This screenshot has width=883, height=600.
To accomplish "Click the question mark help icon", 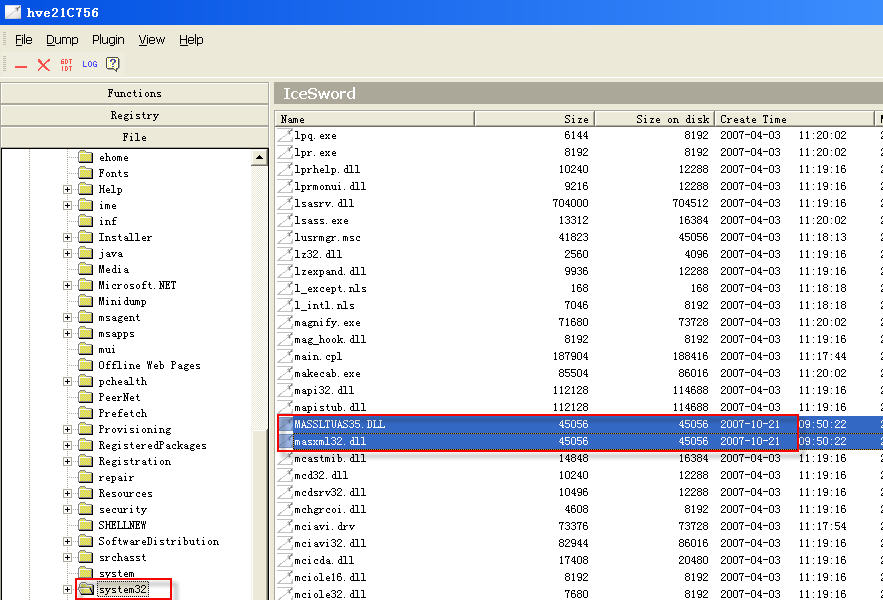I will (x=113, y=65).
